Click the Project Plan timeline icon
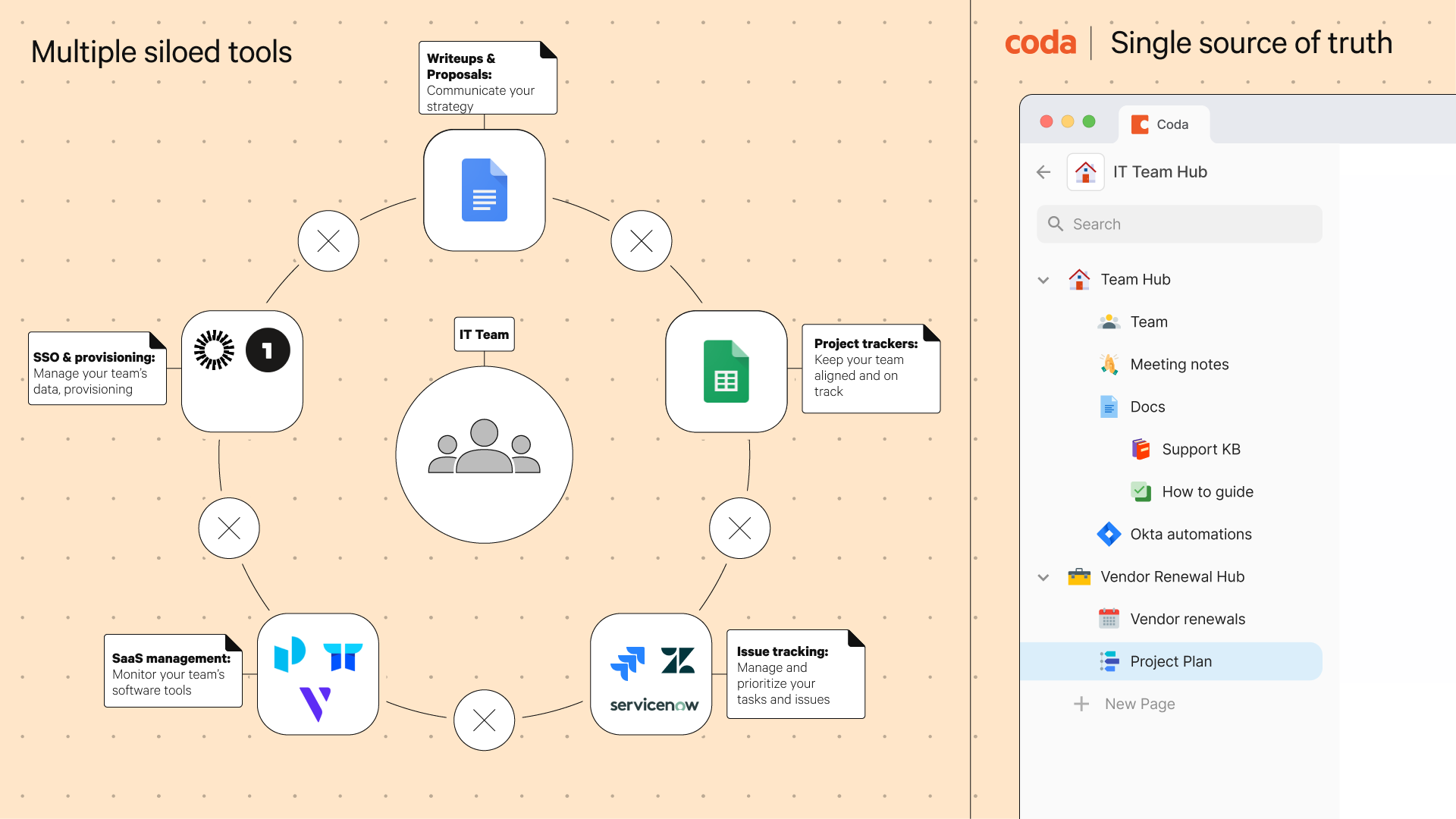Viewport: 1456px width, 819px height. pyautogui.click(x=1109, y=661)
